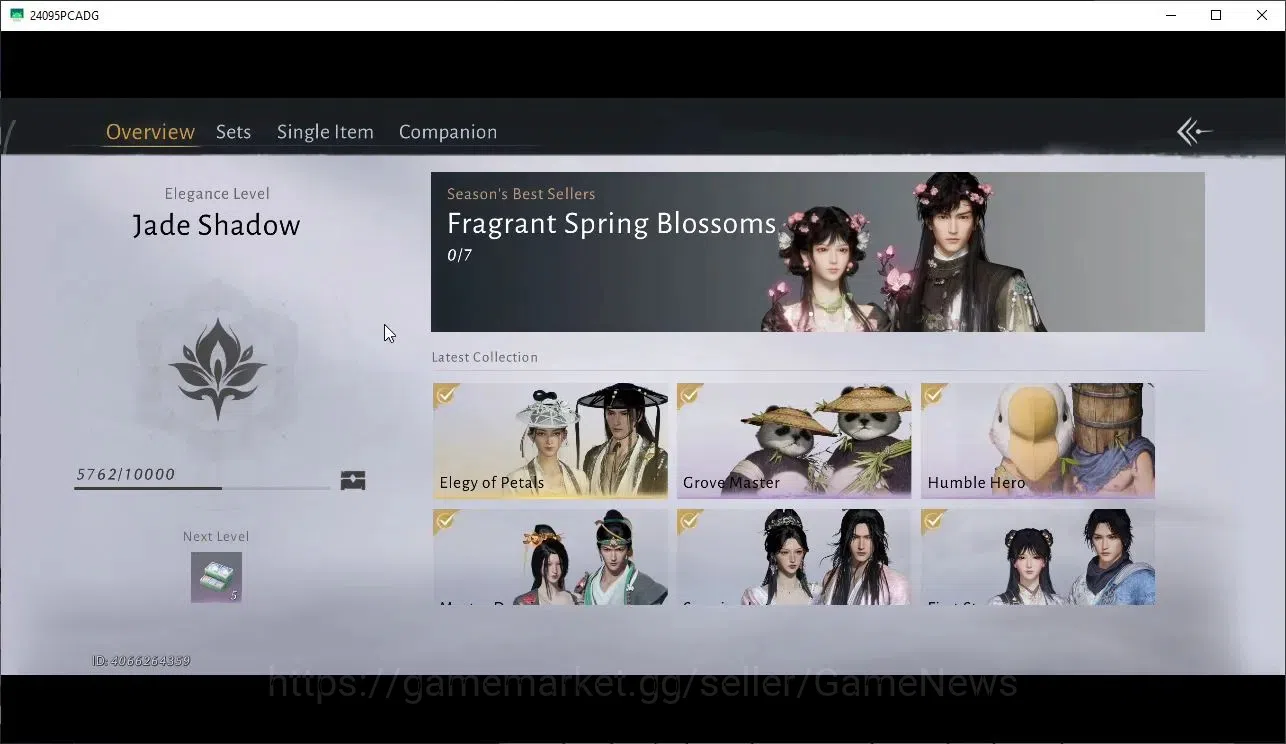
Task: Select the Overview tab
Action: pyautogui.click(x=150, y=132)
